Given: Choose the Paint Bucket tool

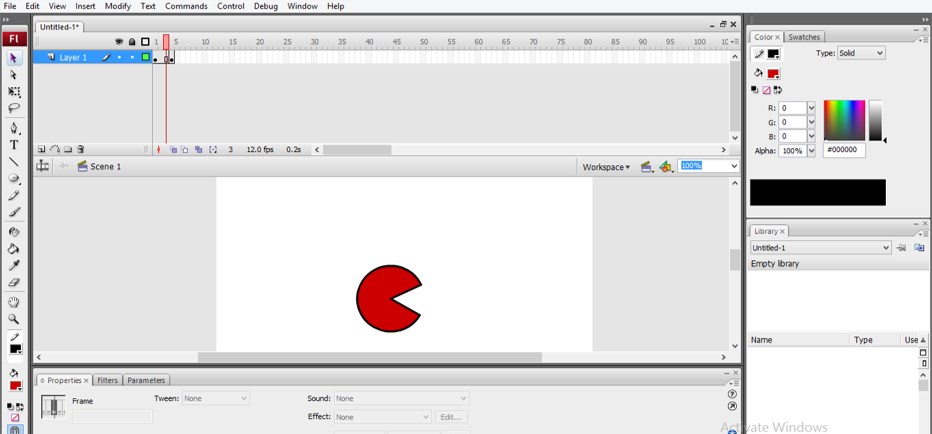Looking at the screenshot, I should pos(14,249).
